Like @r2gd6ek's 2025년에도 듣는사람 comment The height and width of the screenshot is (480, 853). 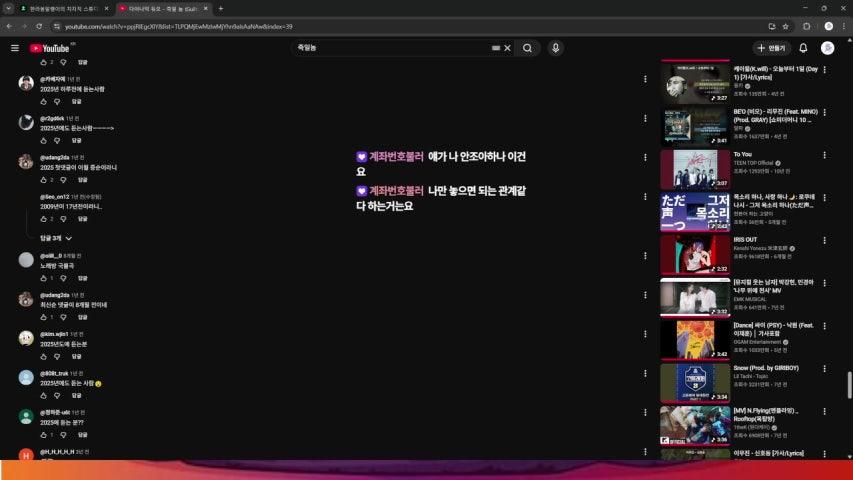pyautogui.click(x=44, y=140)
